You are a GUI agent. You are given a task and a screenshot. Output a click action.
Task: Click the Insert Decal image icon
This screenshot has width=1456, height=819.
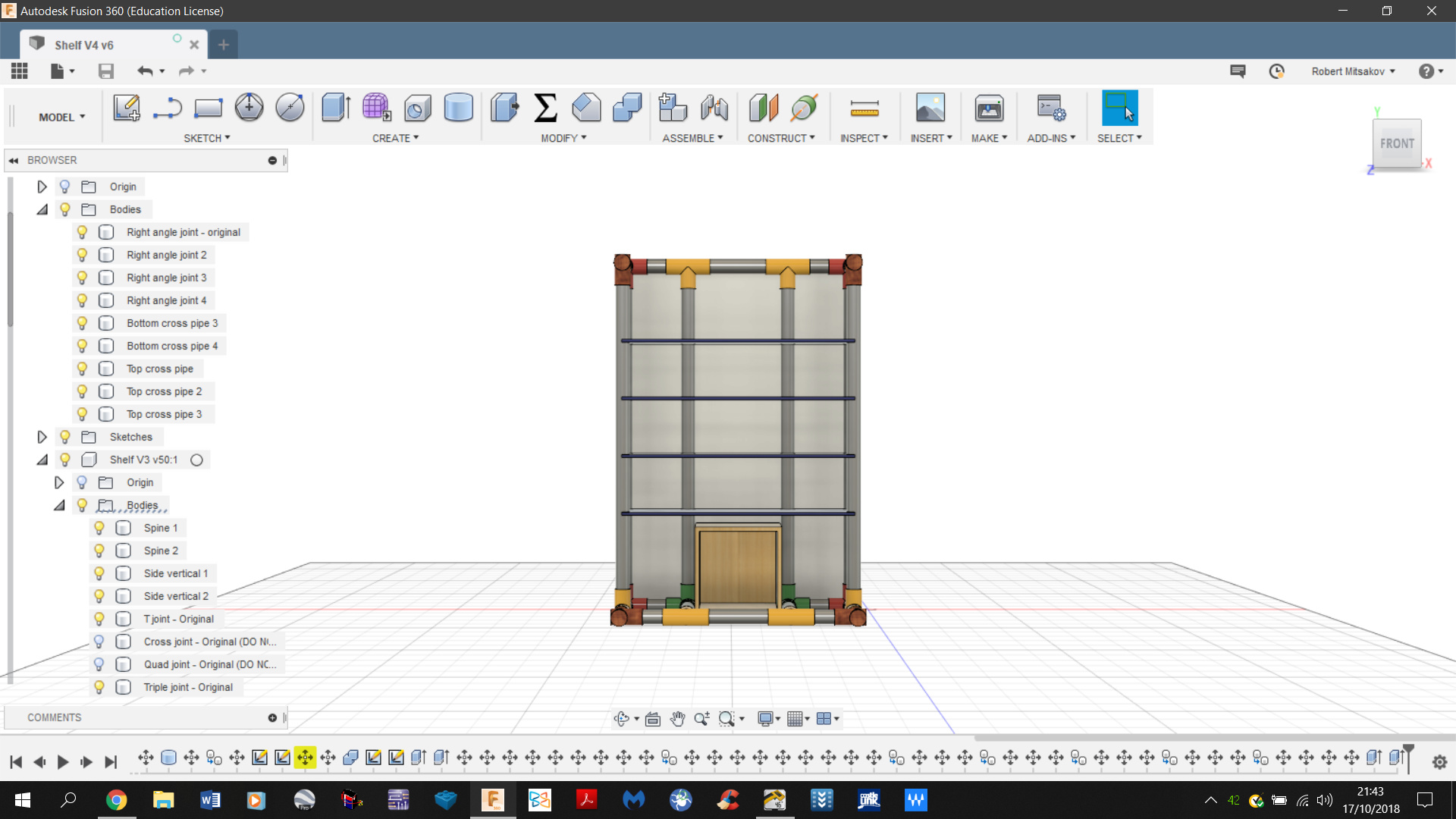[930, 108]
